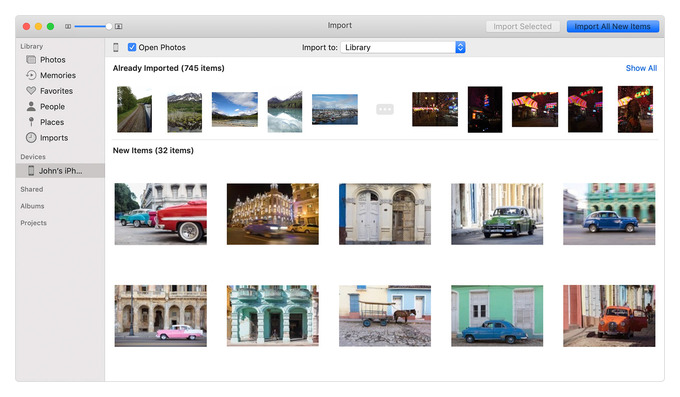Click the Devices sidebar heading
This screenshot has width=680, height=397.
pos(33,157)
